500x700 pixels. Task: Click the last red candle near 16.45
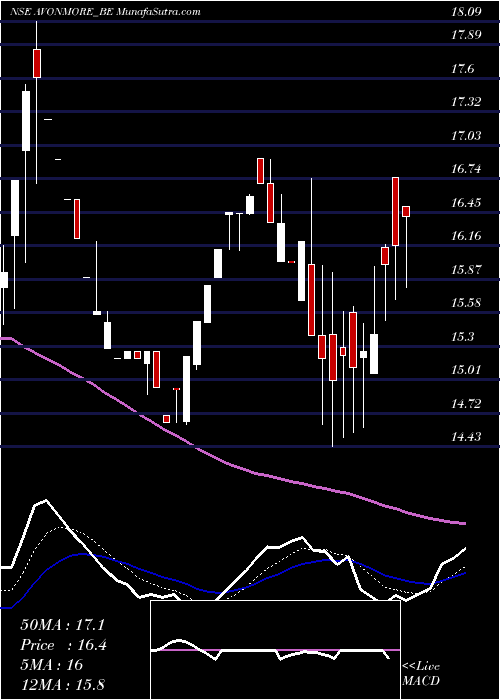coord(406,211)
